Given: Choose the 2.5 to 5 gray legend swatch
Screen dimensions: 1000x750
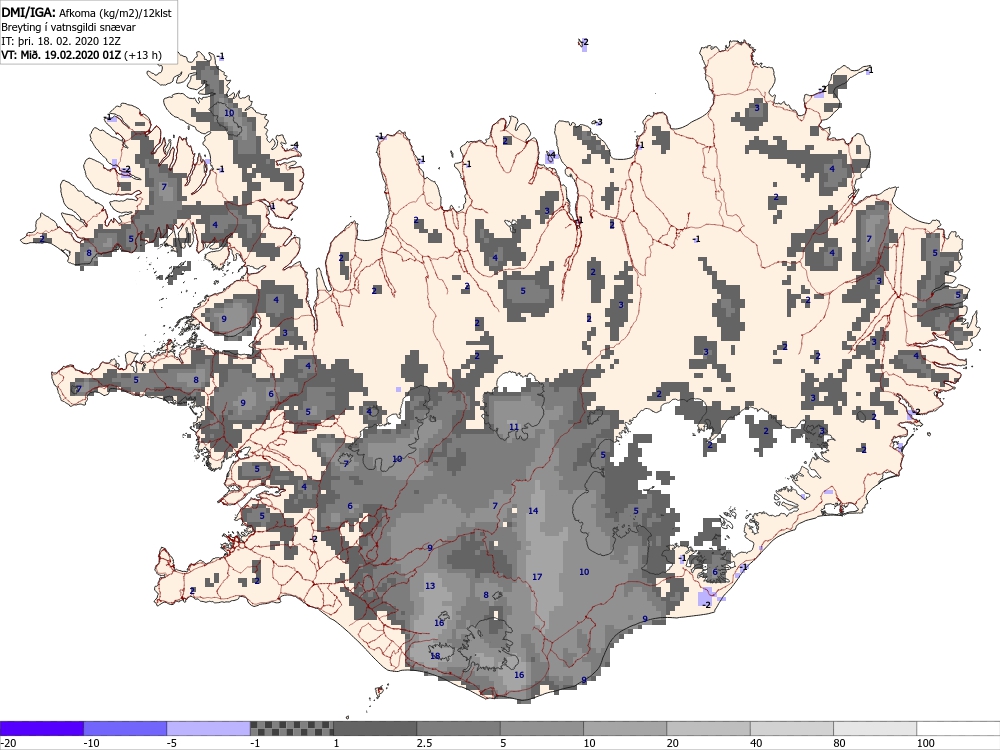Looking at the screenshot, I should pos(459,728).
